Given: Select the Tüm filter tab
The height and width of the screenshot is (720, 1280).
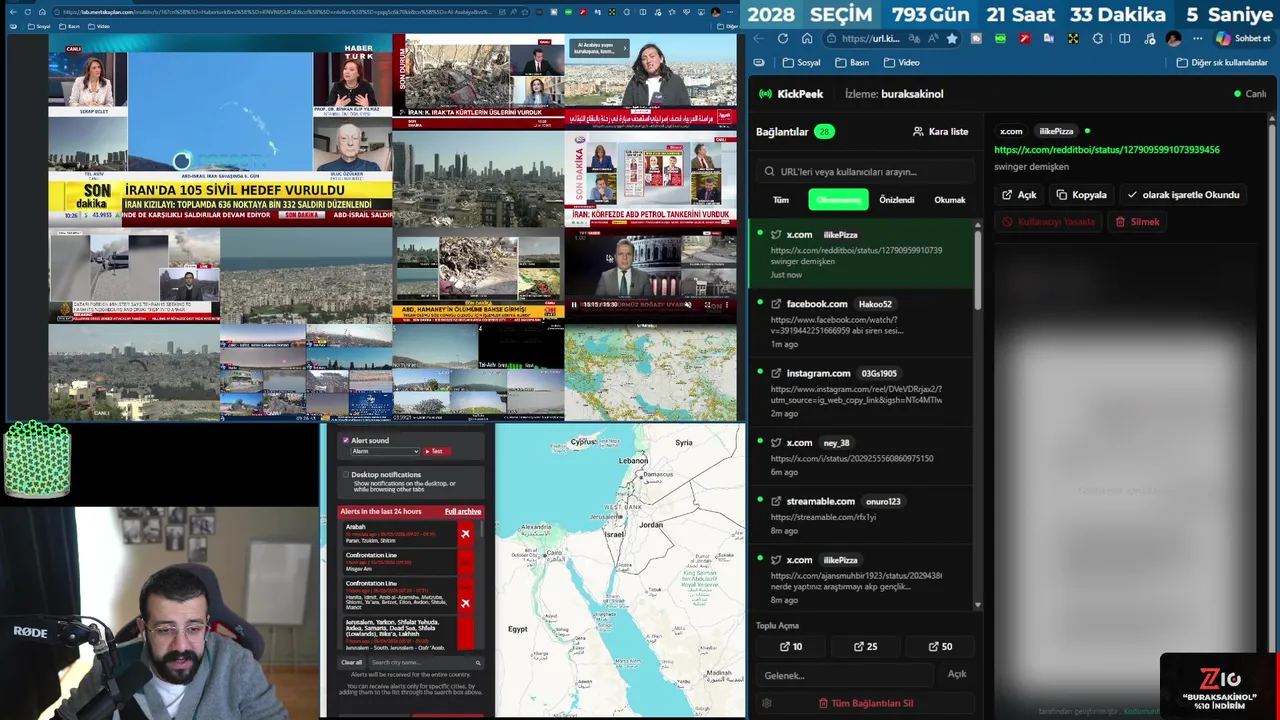Looking at the screenshot, I should click(x=781, y=200).
